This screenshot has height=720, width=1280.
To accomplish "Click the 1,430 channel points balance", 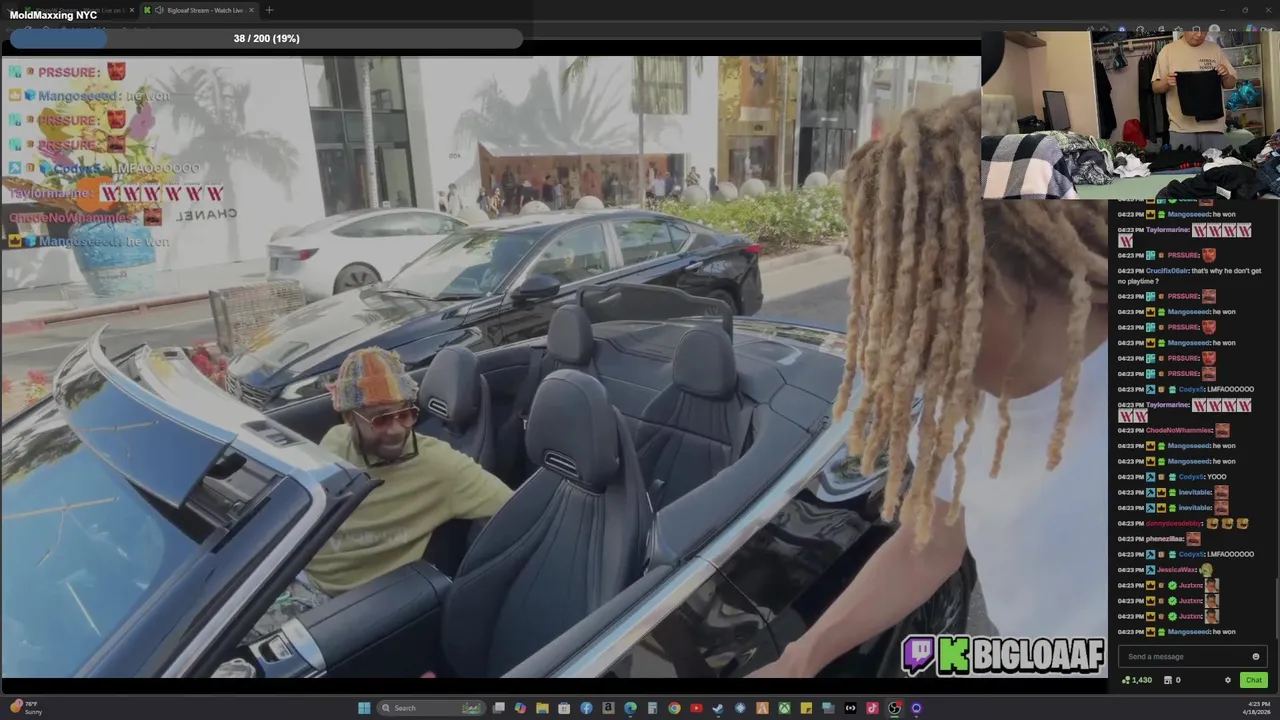I will (1137, 680).
